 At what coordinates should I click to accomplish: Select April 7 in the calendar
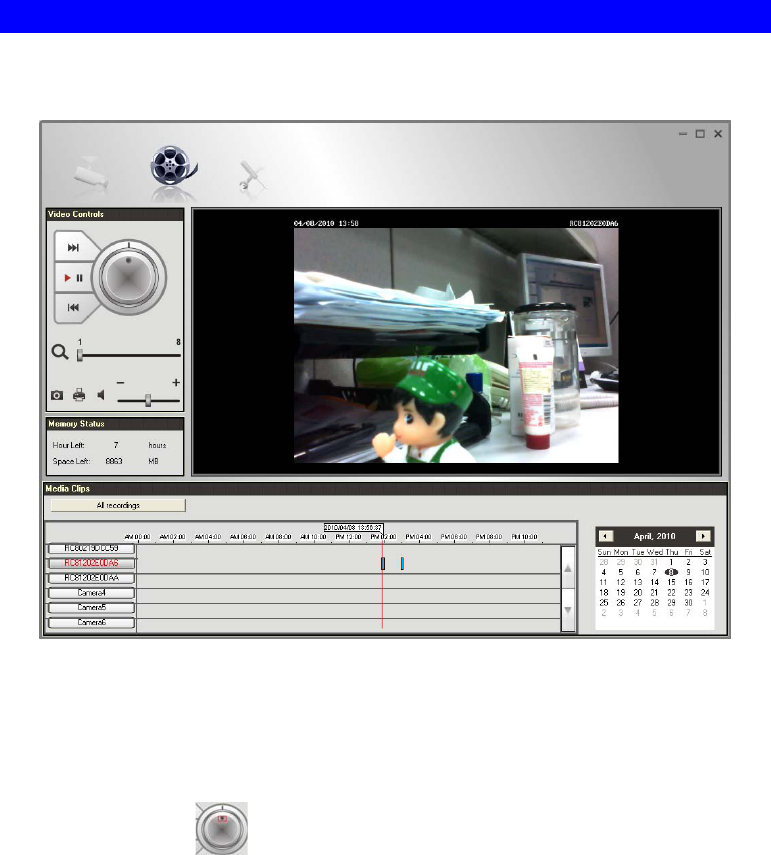[654, 572]
